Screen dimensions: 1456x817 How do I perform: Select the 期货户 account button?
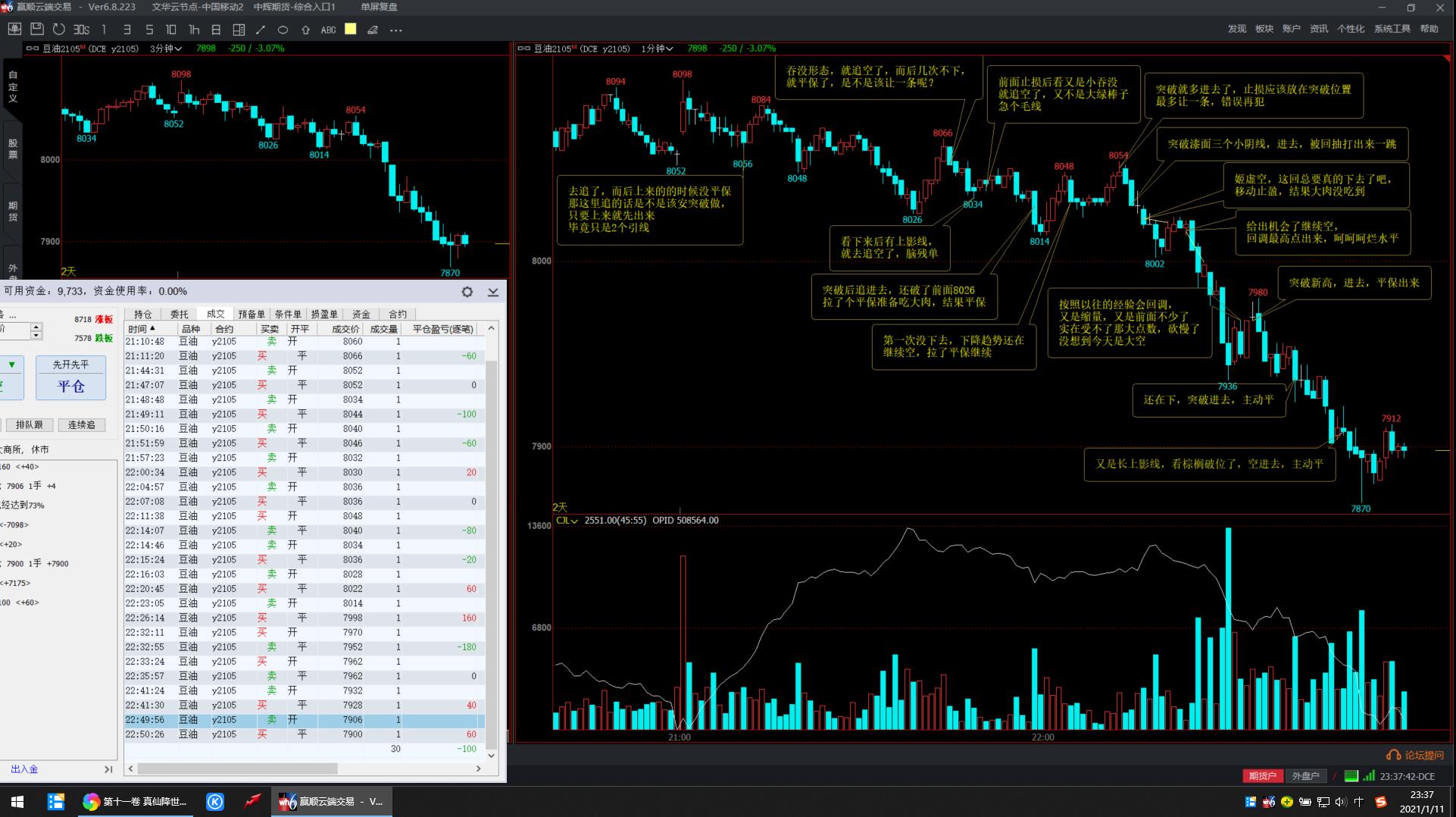point(1262,775)
